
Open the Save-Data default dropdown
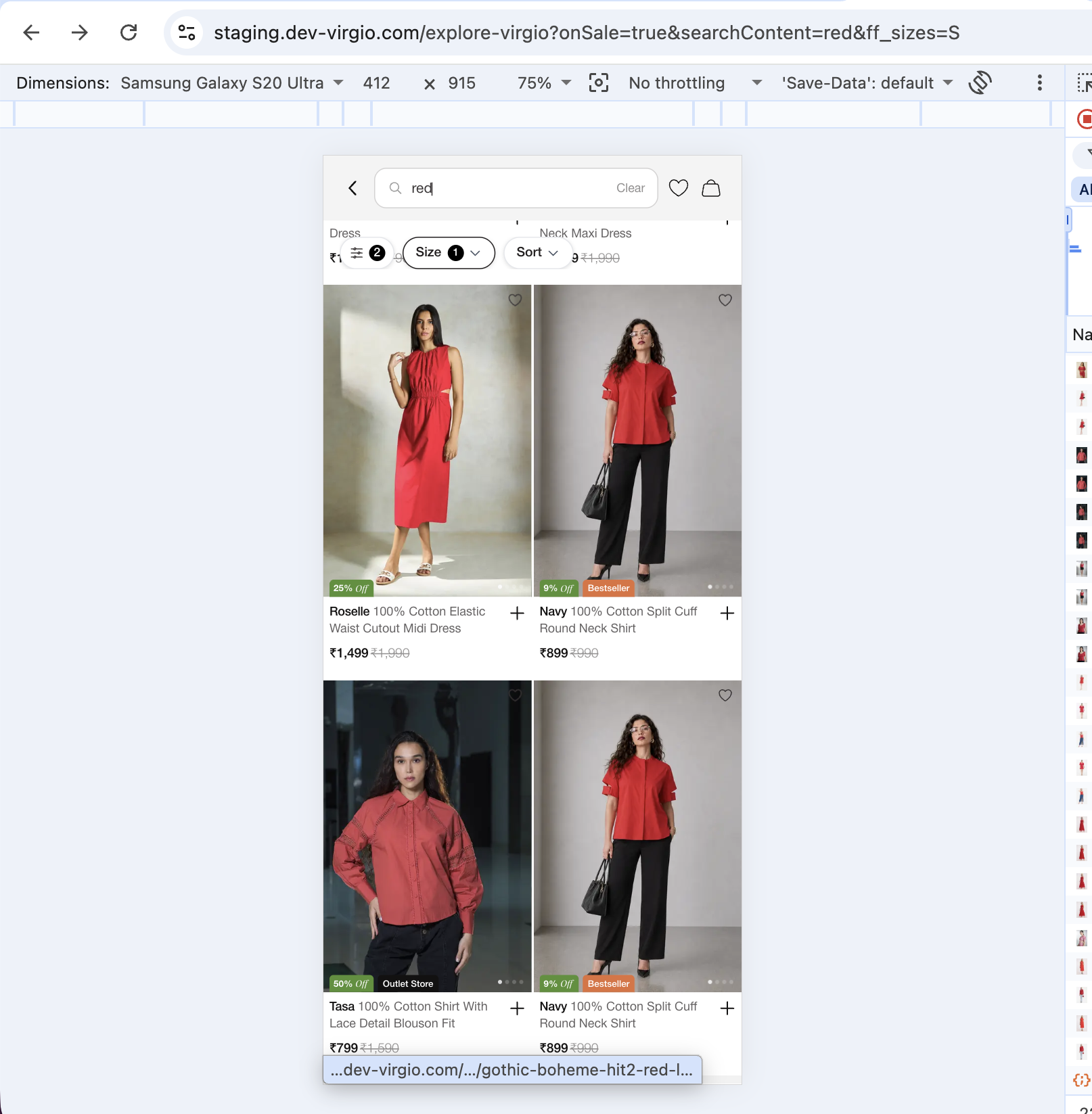tap(867, 83)
